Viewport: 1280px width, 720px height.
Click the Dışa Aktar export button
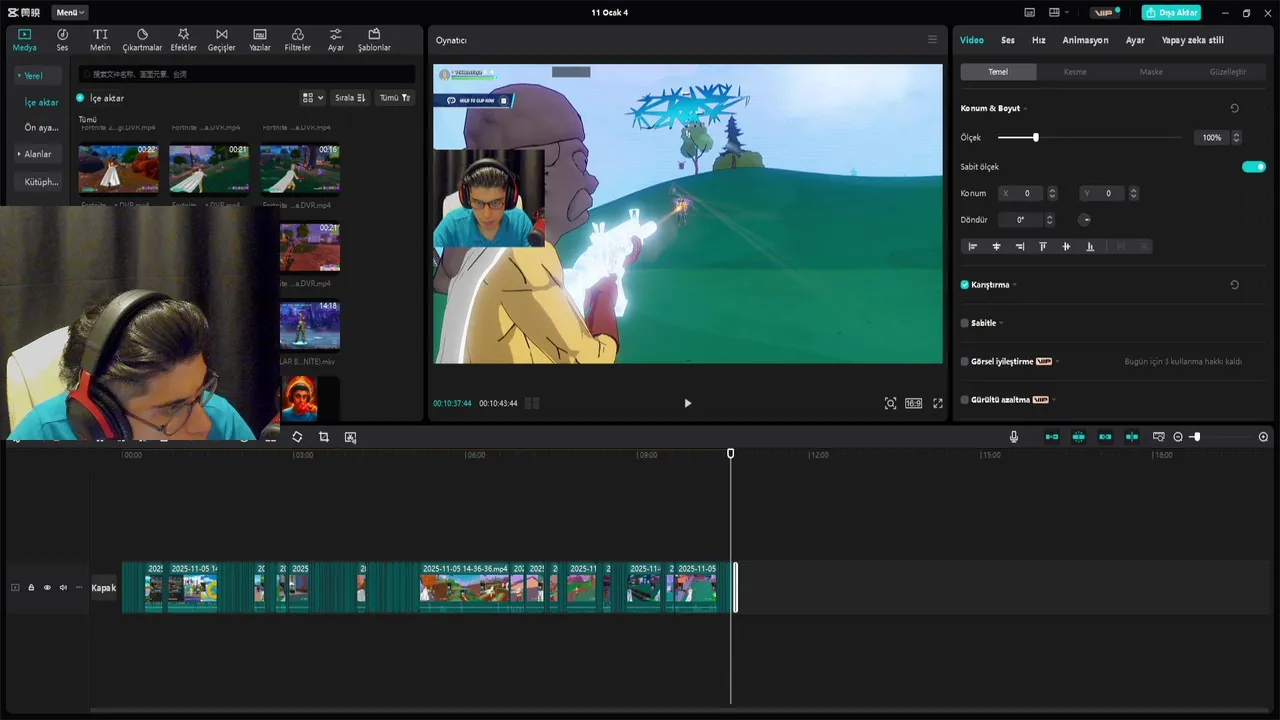[1171, 13]
